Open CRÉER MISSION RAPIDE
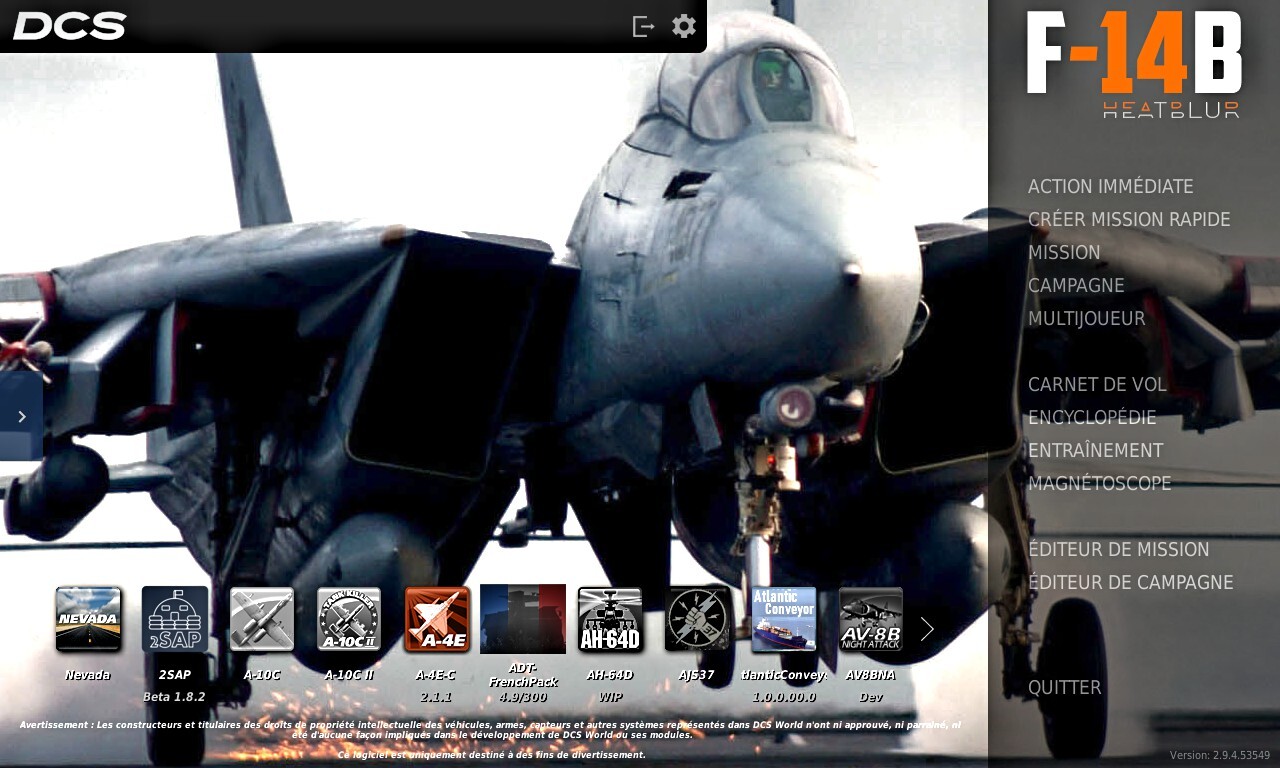 (x=1129, y=220)
